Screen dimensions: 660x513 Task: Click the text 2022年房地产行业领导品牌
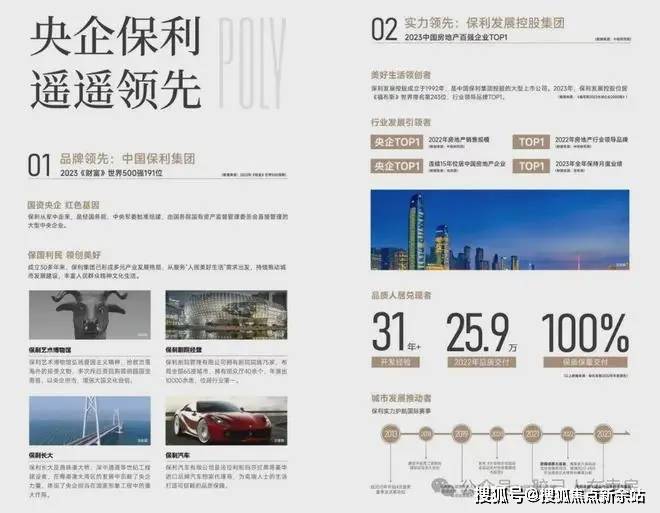point(591,140)
